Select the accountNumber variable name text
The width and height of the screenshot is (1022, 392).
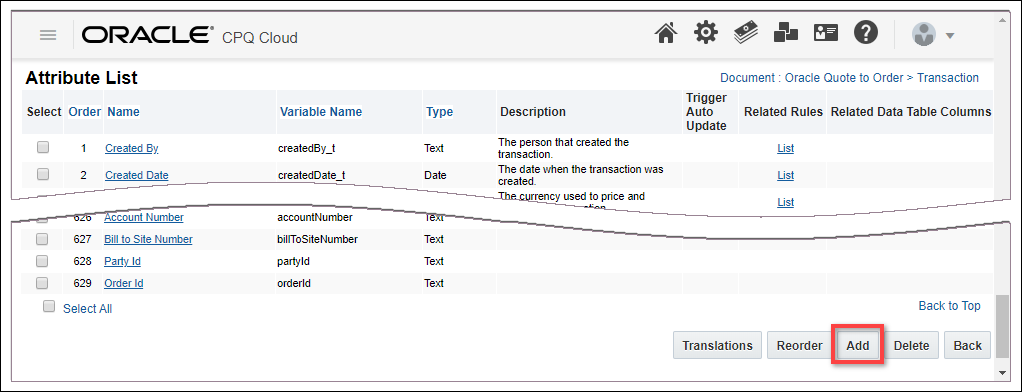click(315, 217)
